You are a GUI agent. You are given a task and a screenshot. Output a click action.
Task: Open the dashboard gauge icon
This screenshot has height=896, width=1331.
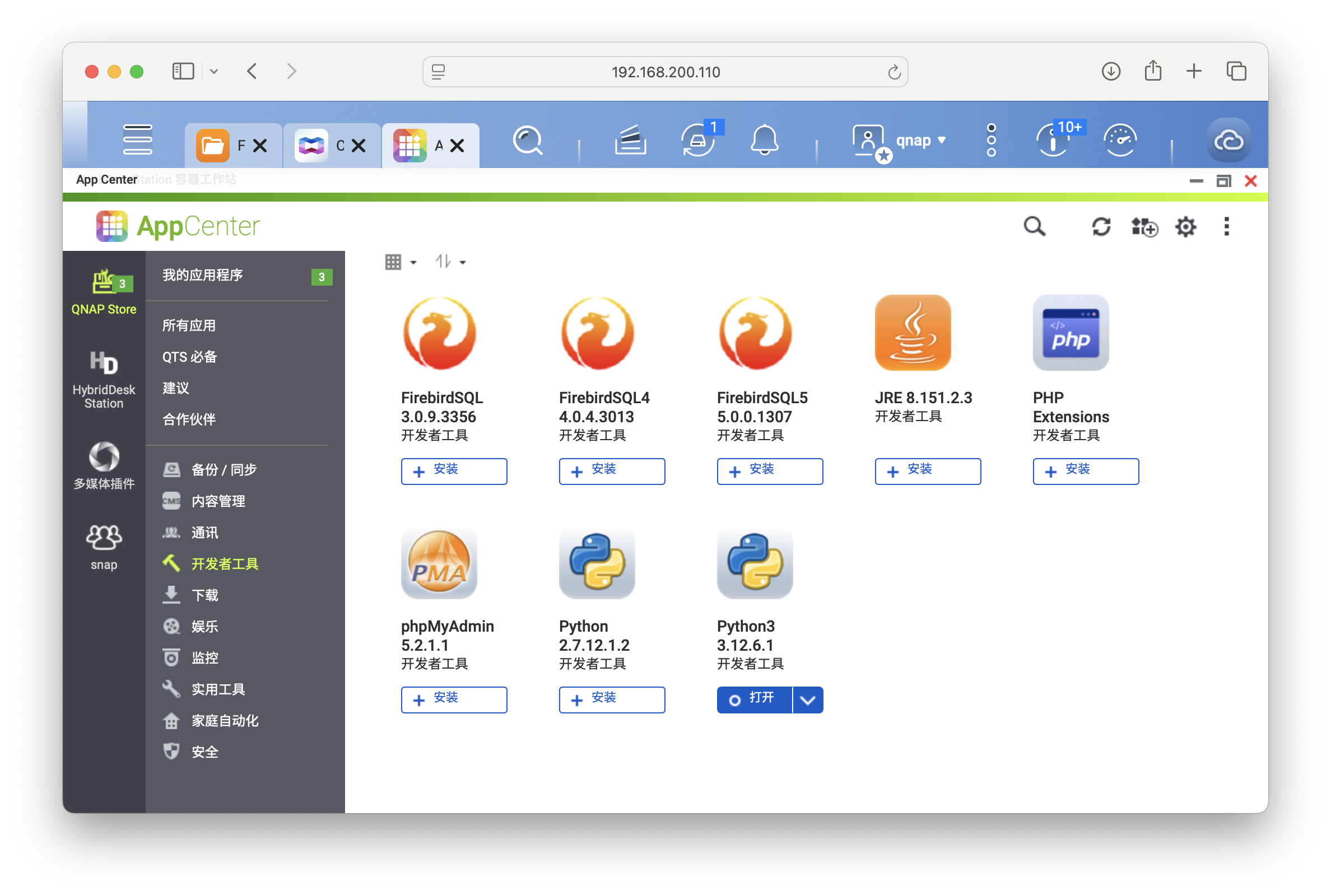1120,140
